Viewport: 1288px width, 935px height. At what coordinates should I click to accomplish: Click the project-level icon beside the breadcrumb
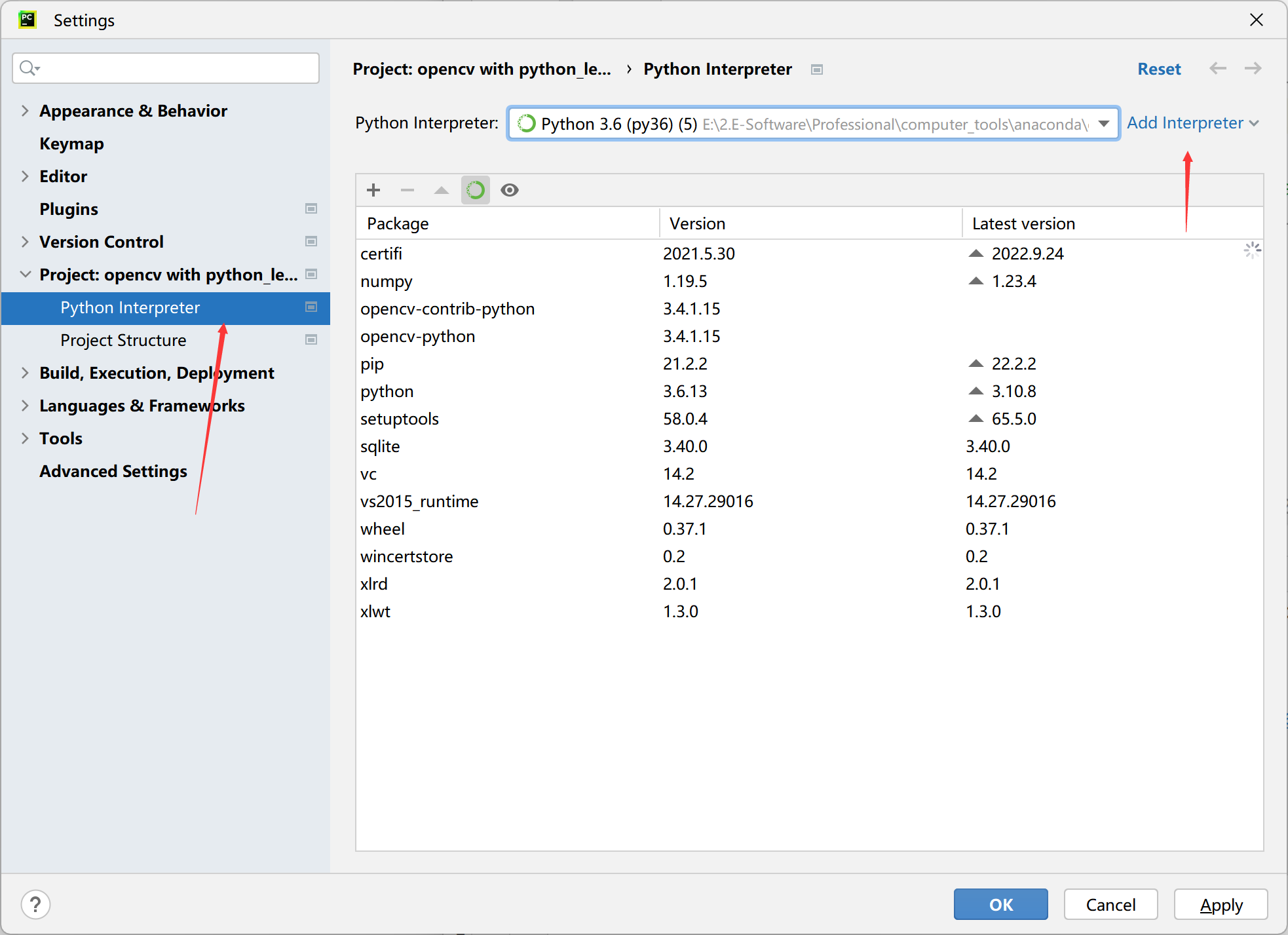[817, 69]
